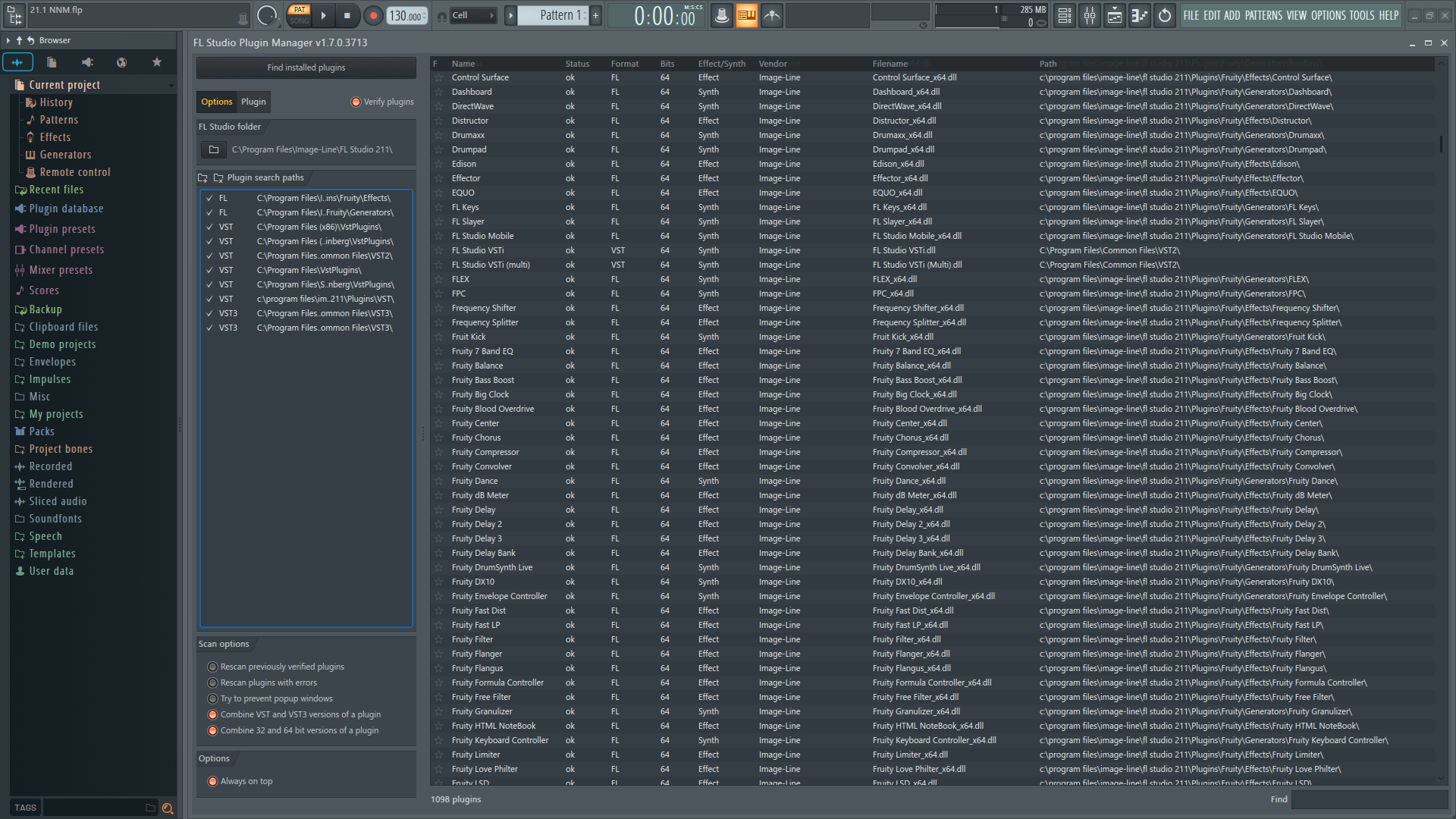Click the circular undo history icon

(x=1165, y=15)
